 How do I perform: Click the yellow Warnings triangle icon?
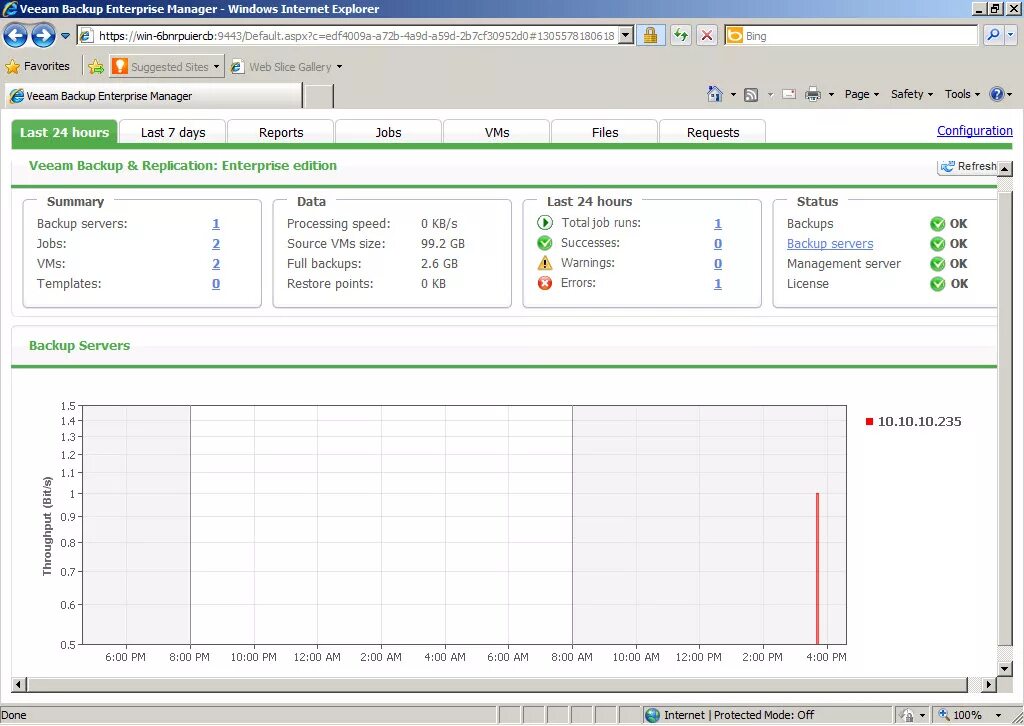[x=545, y=263]
